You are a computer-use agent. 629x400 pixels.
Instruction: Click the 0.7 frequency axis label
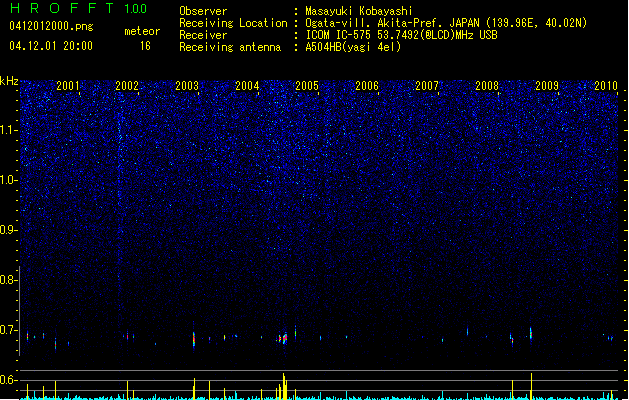pos(8,330)
